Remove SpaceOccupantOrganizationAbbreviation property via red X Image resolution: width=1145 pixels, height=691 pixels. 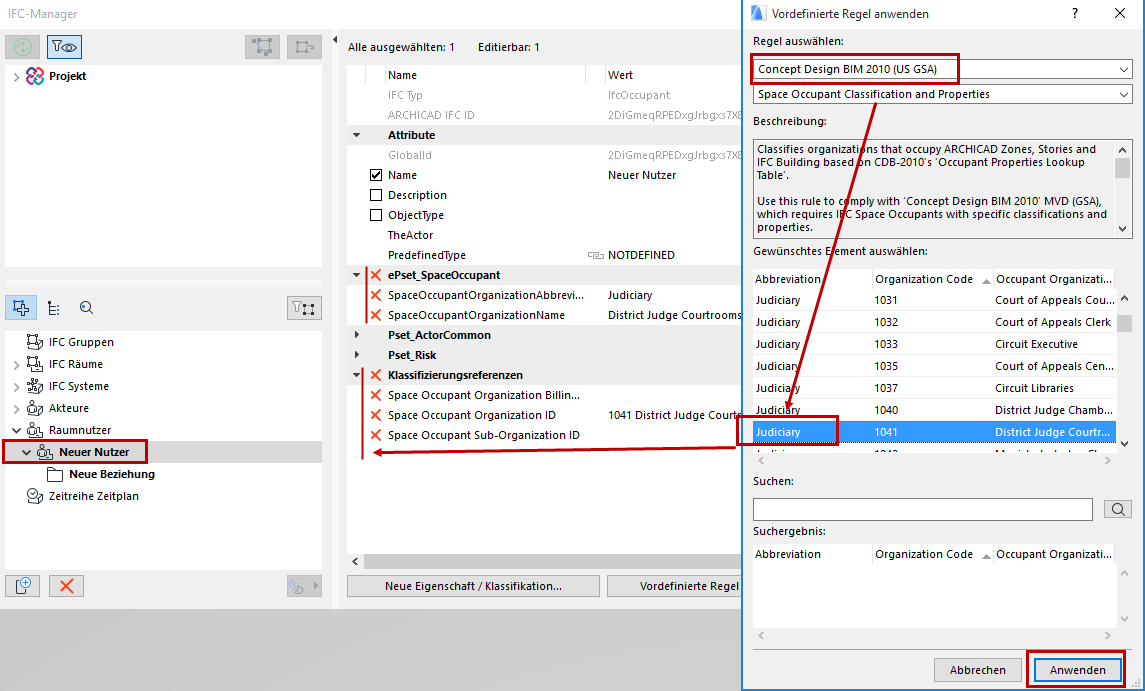(x=376, y=295)
